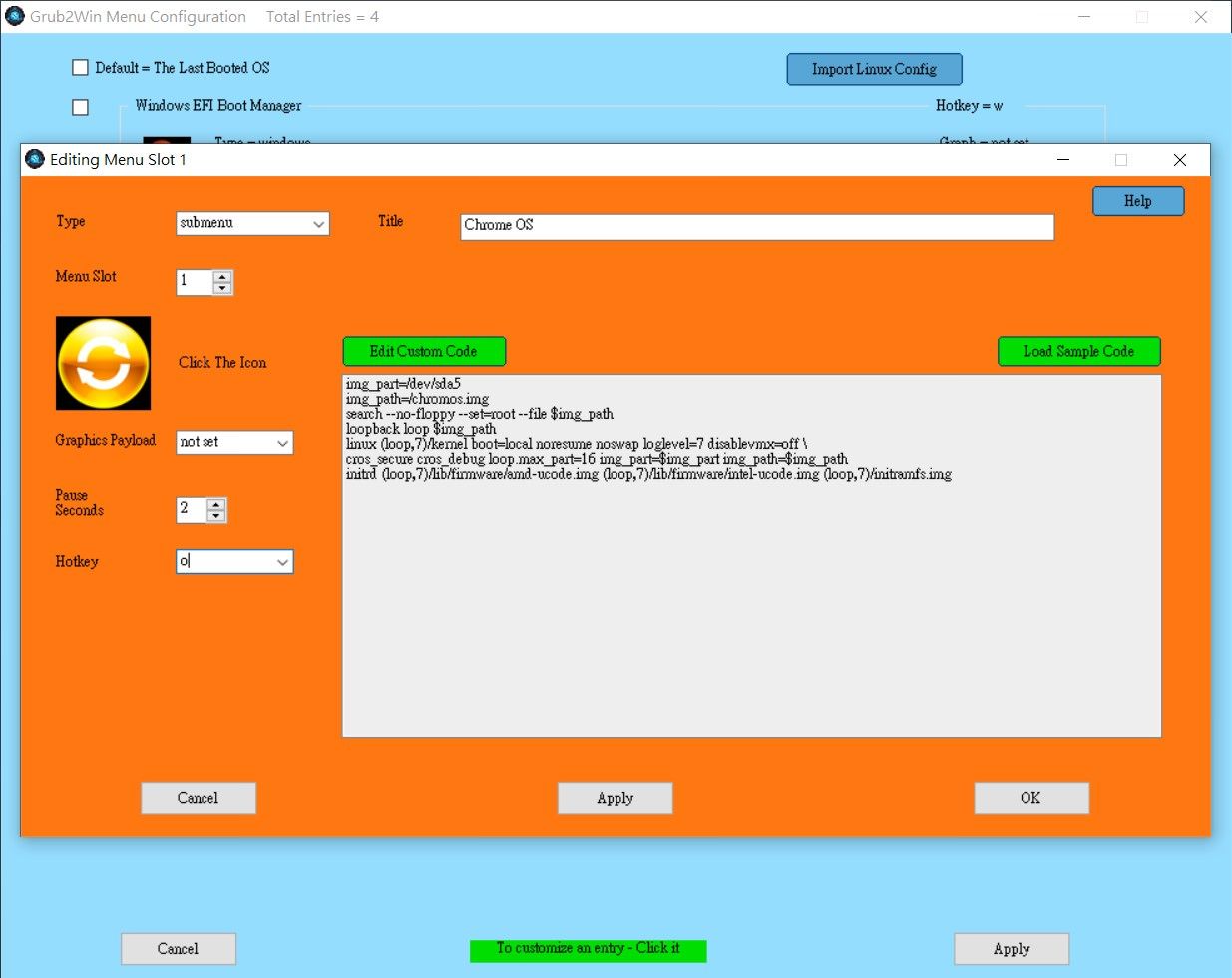The image size is (1232, 978).
Task: Enable Default = The Last Booted OS checkbox
Action: pyautogui.click(x=81, y=68)
